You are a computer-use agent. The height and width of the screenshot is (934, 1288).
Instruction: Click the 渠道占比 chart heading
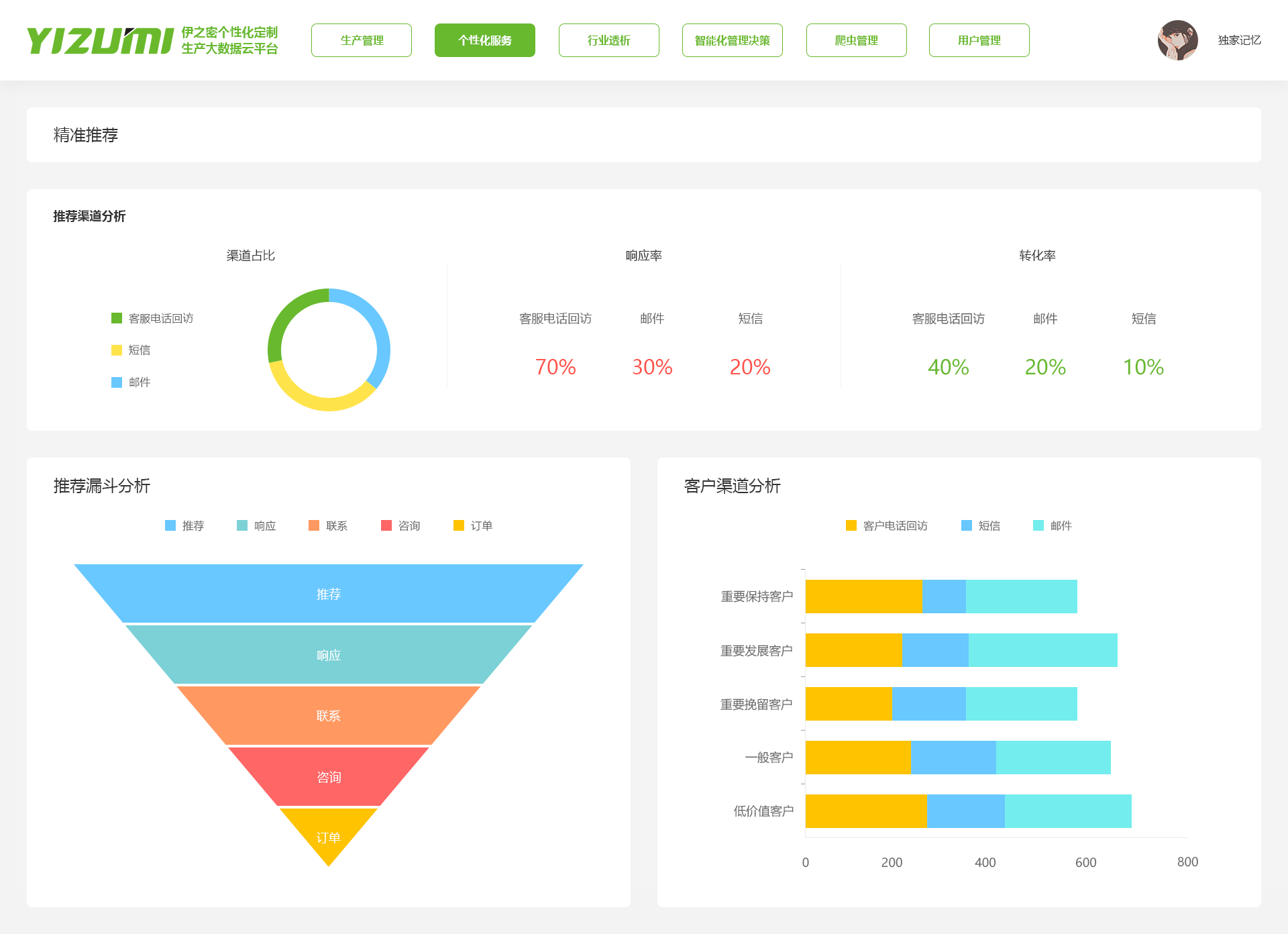point(251,256)
